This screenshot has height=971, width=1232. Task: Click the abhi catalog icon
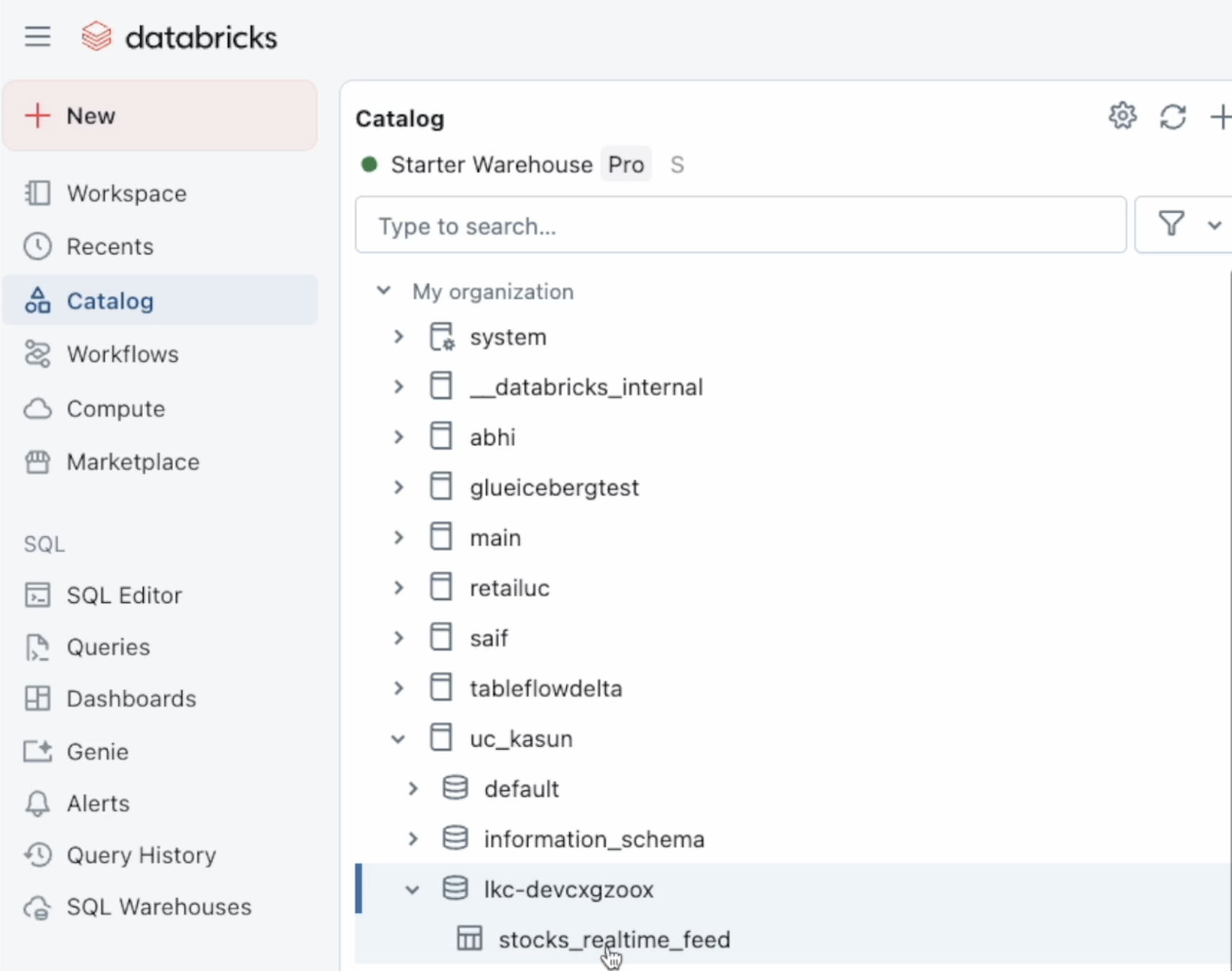pyautogui.click(x=441, y=436)
